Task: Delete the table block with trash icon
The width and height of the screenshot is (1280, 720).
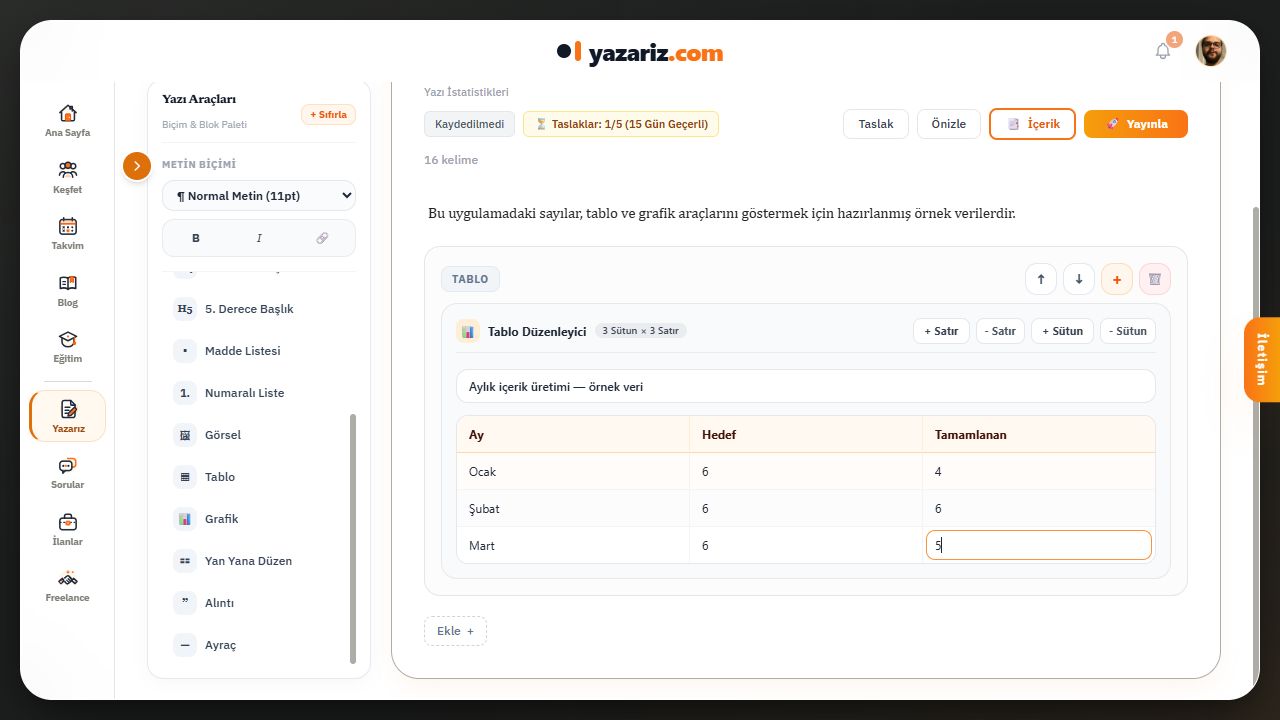Action: pos(1155,279)
